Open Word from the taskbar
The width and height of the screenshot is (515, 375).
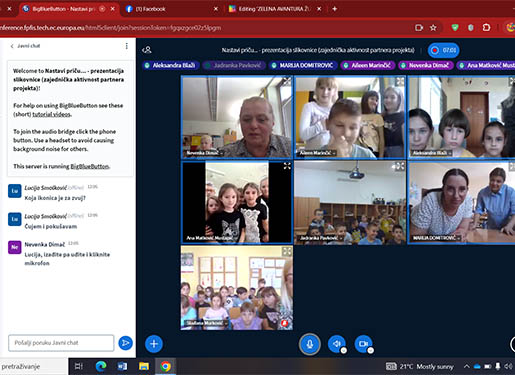[122, 367]
